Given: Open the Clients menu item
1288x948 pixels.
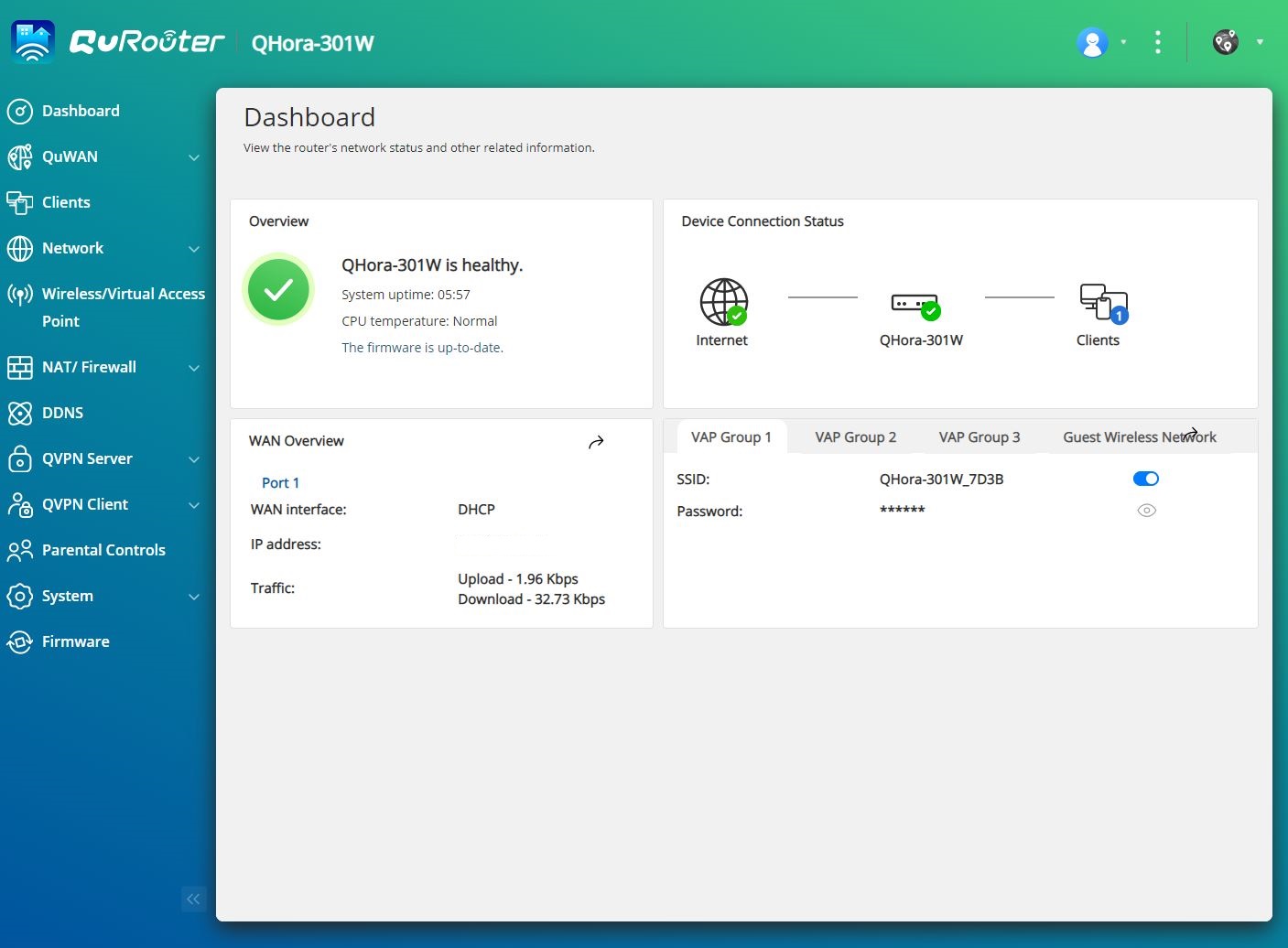Looking at the screenshot, I should tap(66, 202).
